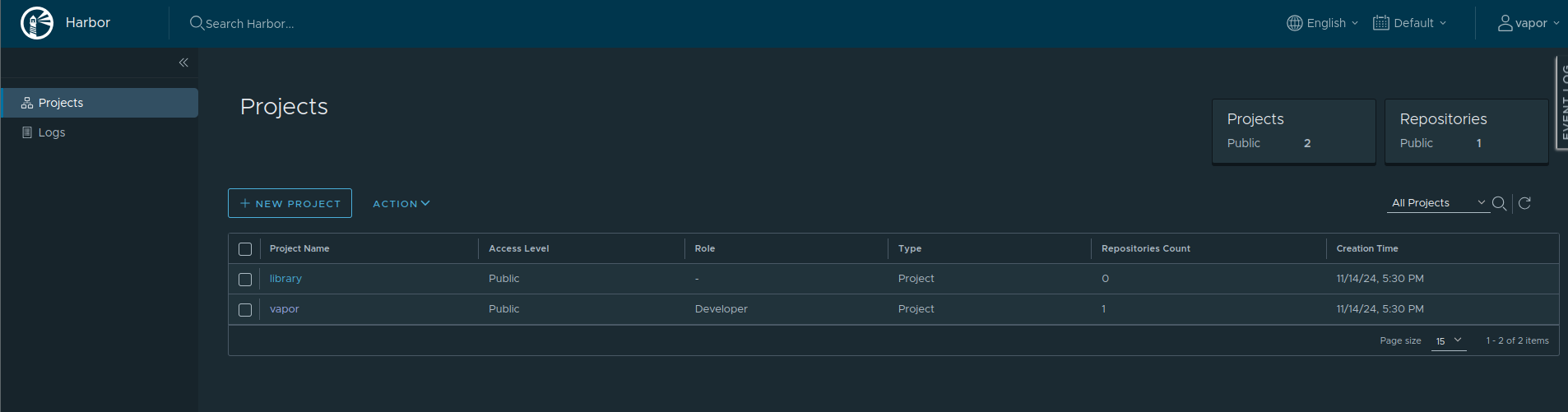Click the Harbor title text
Viewport: 1568px width, 412px height.
[x=88, y=23]
